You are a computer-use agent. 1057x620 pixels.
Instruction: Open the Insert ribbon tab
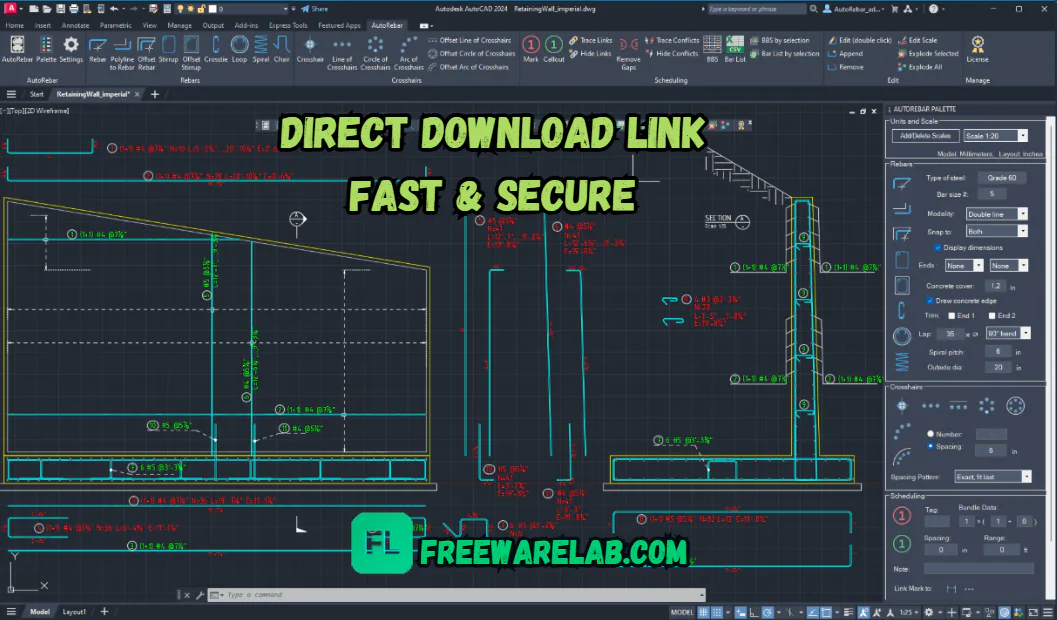42,26
